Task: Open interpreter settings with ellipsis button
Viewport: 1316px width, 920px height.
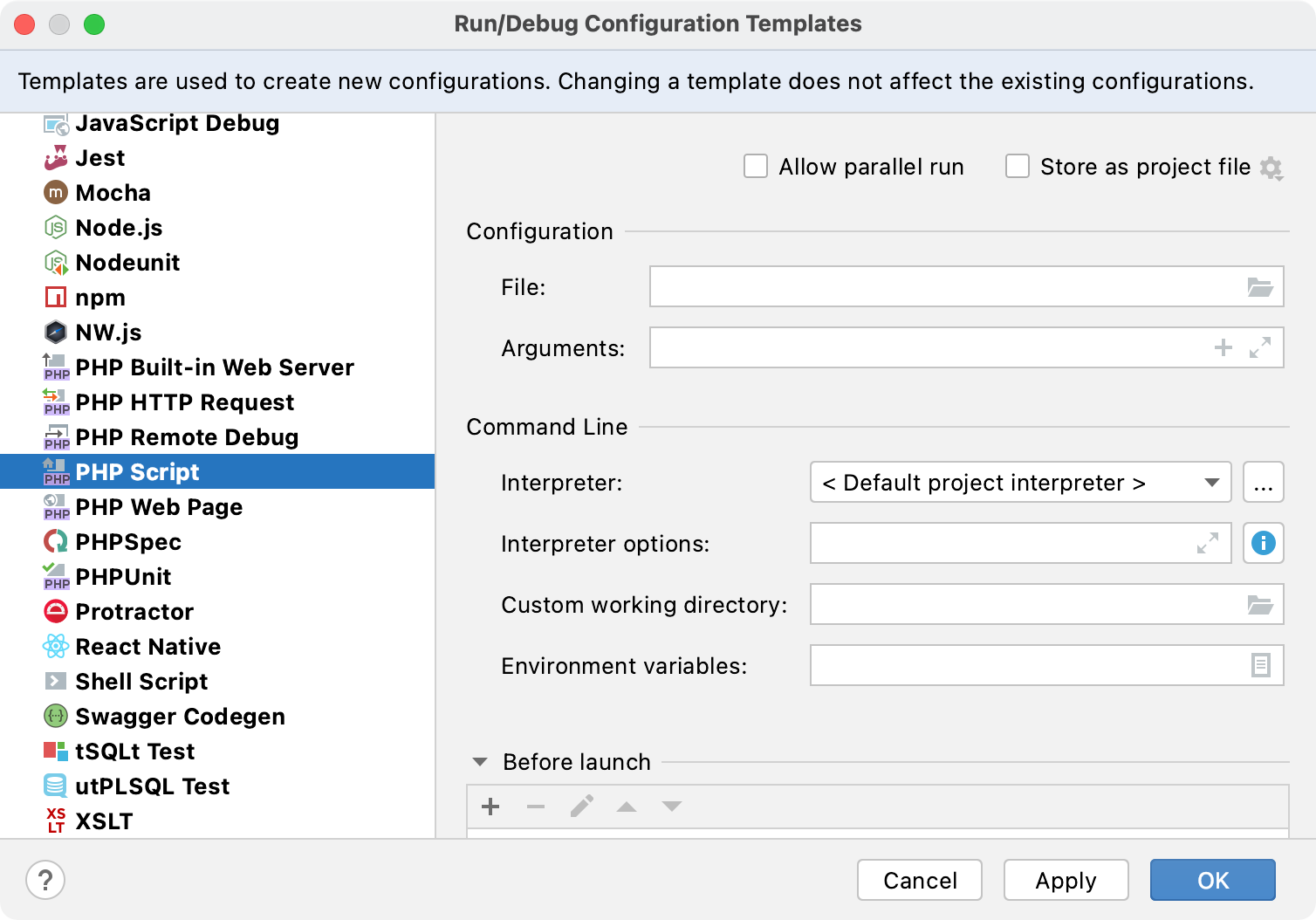Action: (1264, 483)
